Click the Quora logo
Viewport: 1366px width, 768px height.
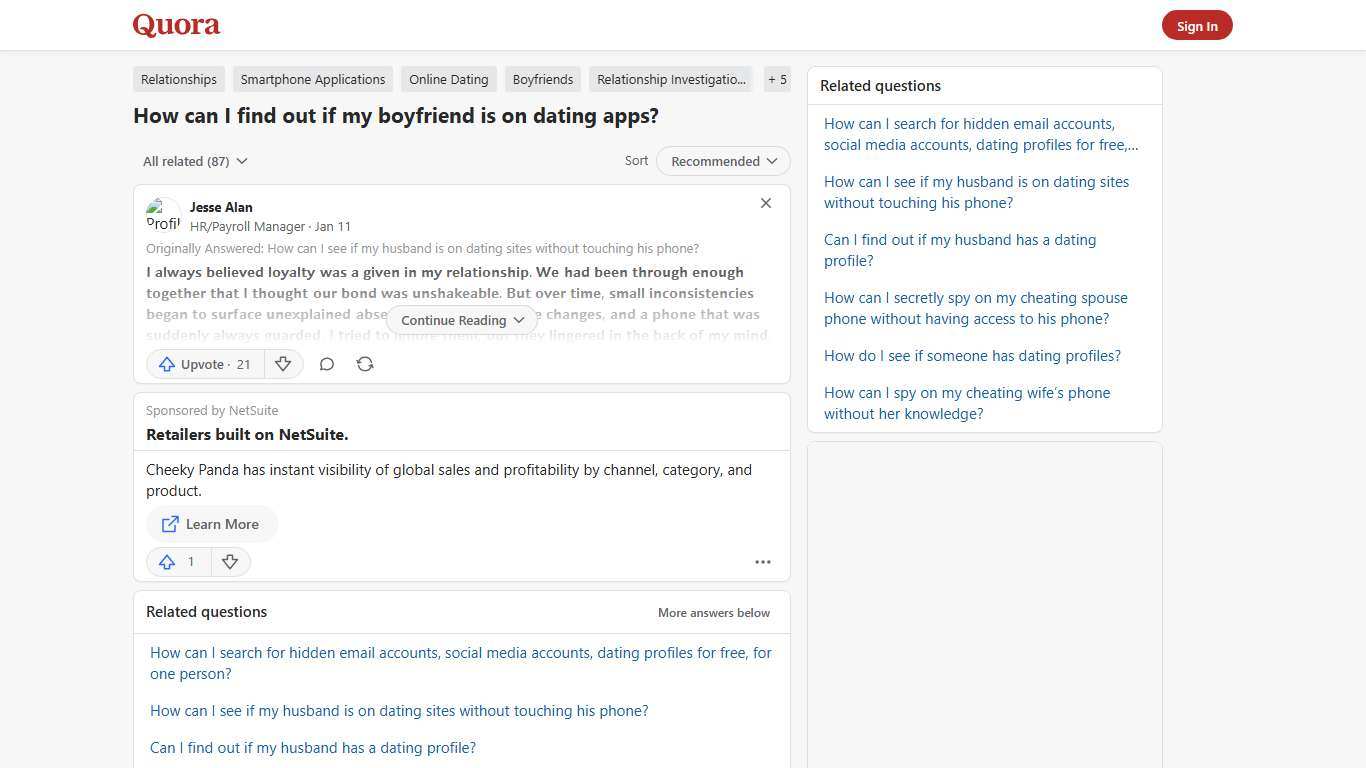pos(175,25)
